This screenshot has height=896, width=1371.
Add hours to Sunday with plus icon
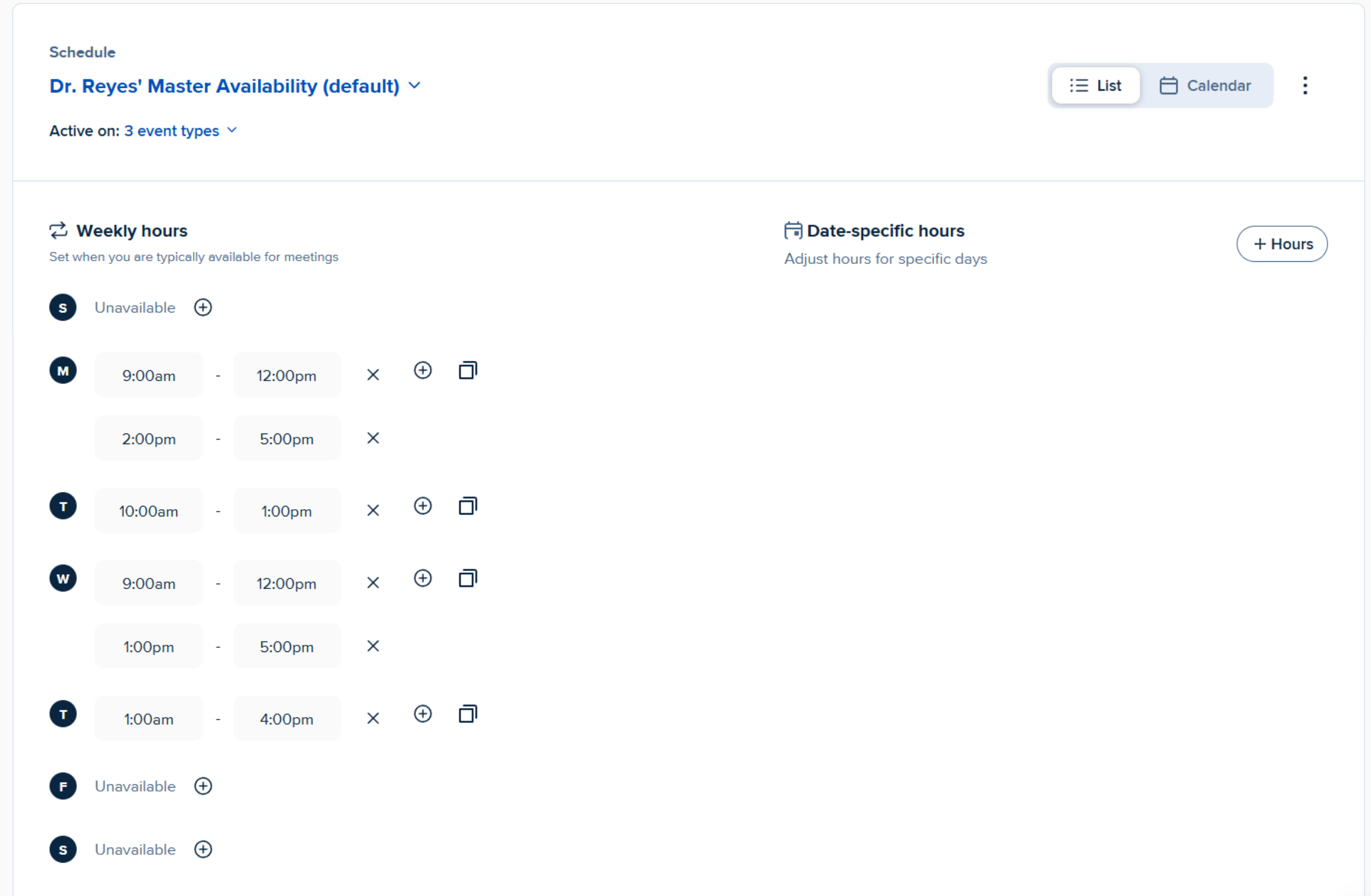click(203, 307)
